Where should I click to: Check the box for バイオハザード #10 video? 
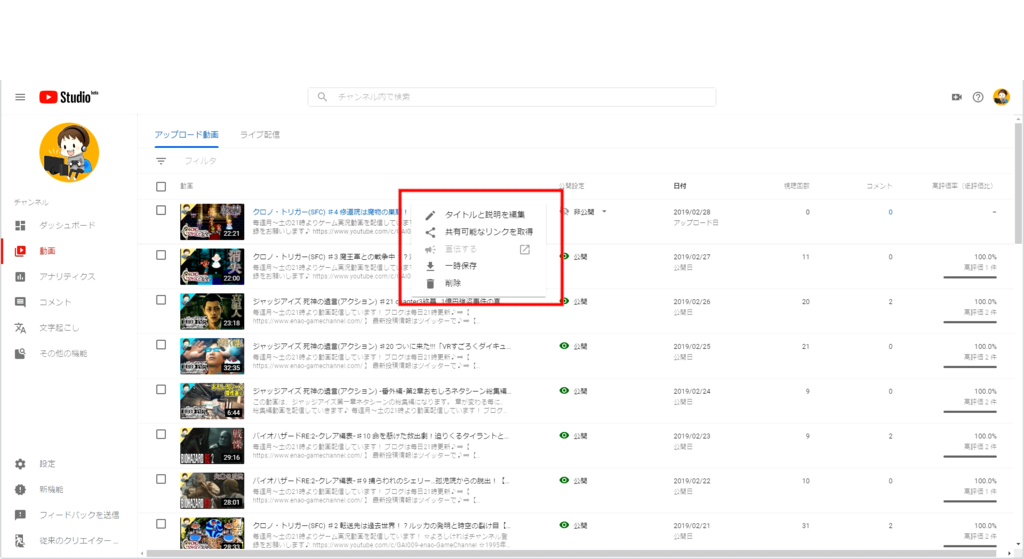coord(161,434)
